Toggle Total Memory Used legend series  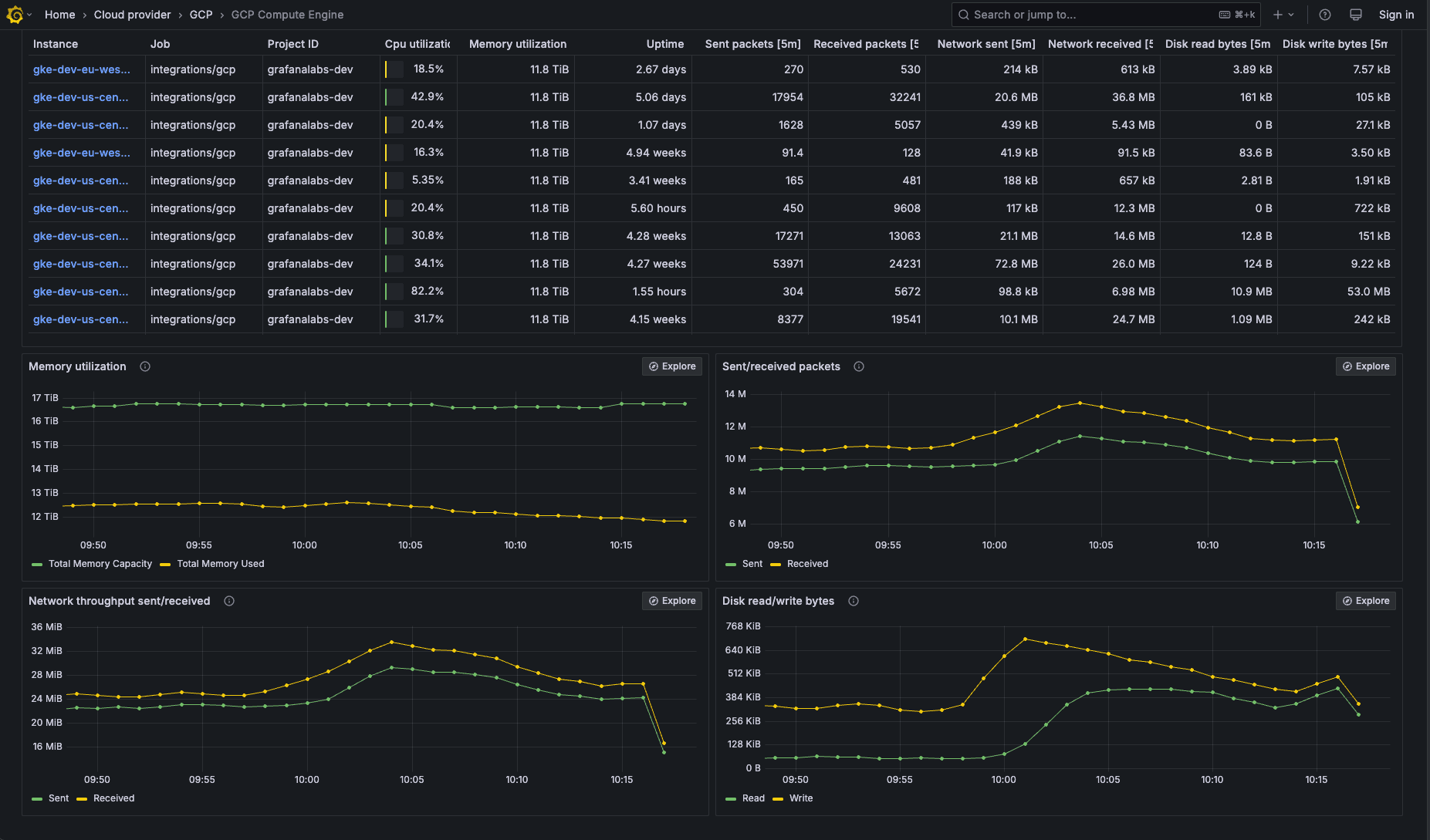point(213,564)
